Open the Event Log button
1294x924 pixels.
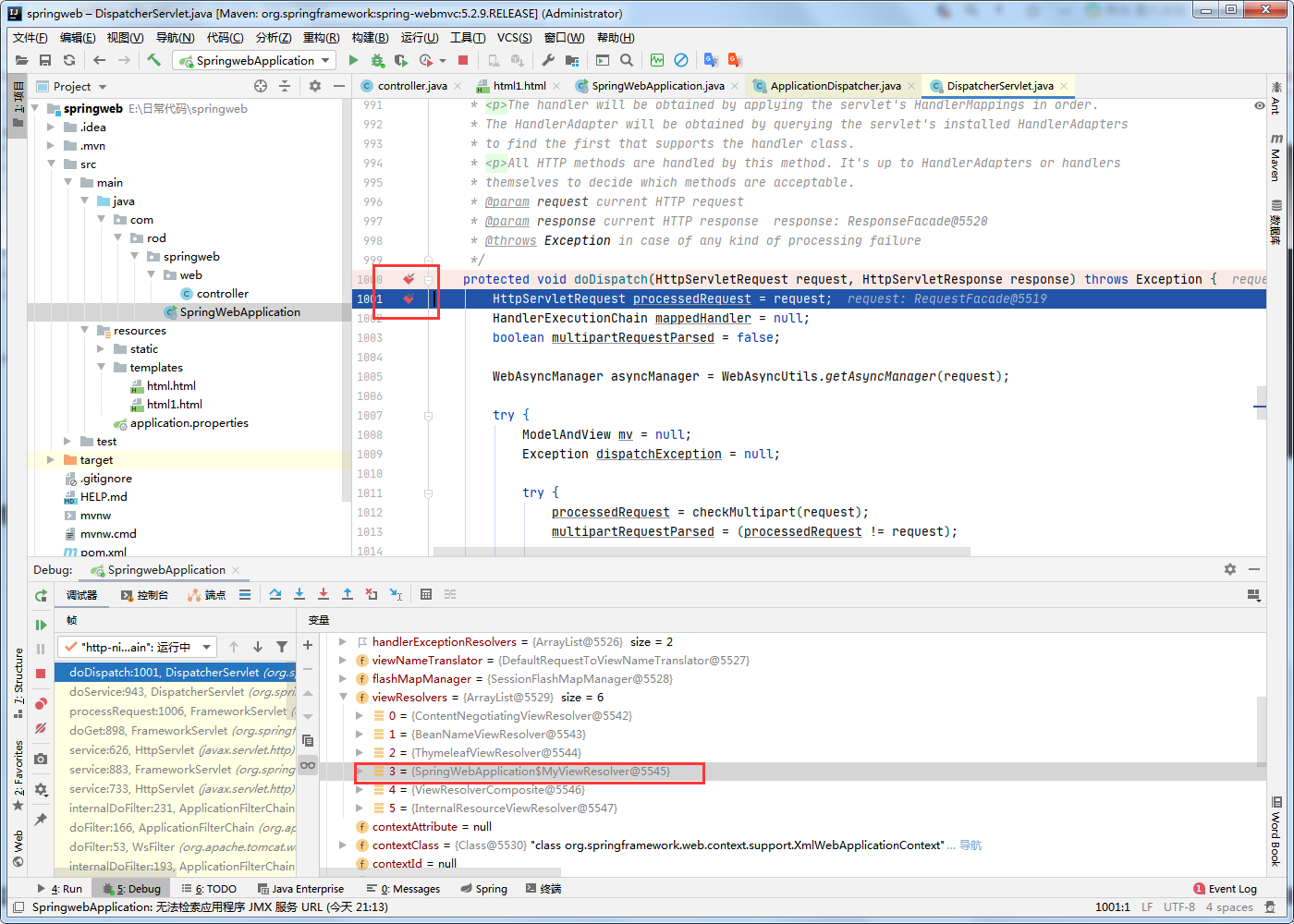click(x=1226, y=889)
